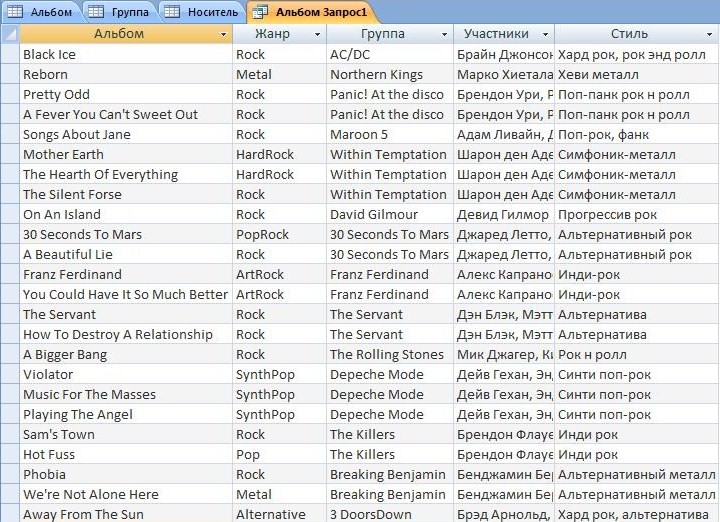Click the '3 DoorsDown' group cell

tap(390, 514)
